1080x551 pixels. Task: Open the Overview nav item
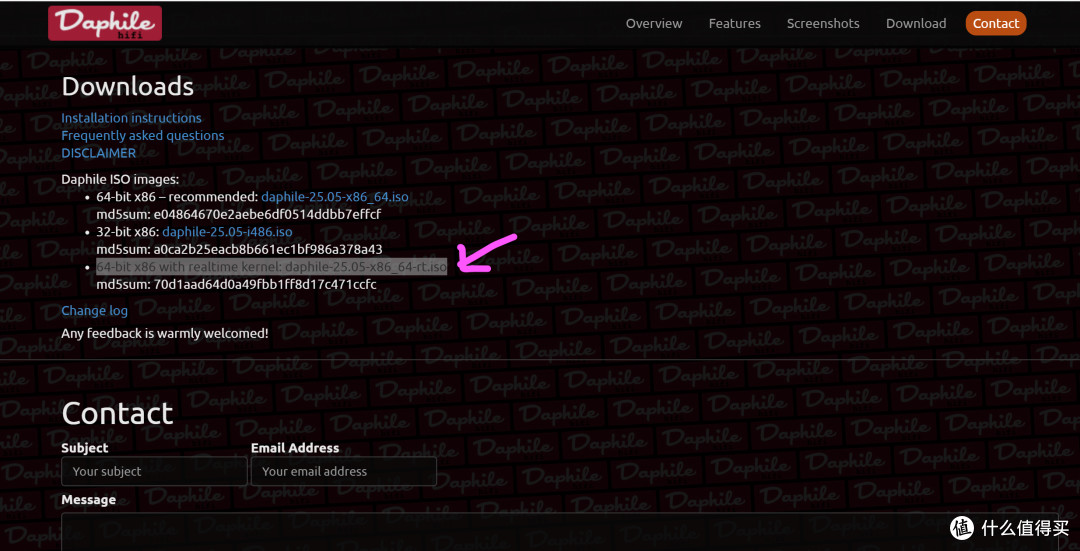coord(654,23)
